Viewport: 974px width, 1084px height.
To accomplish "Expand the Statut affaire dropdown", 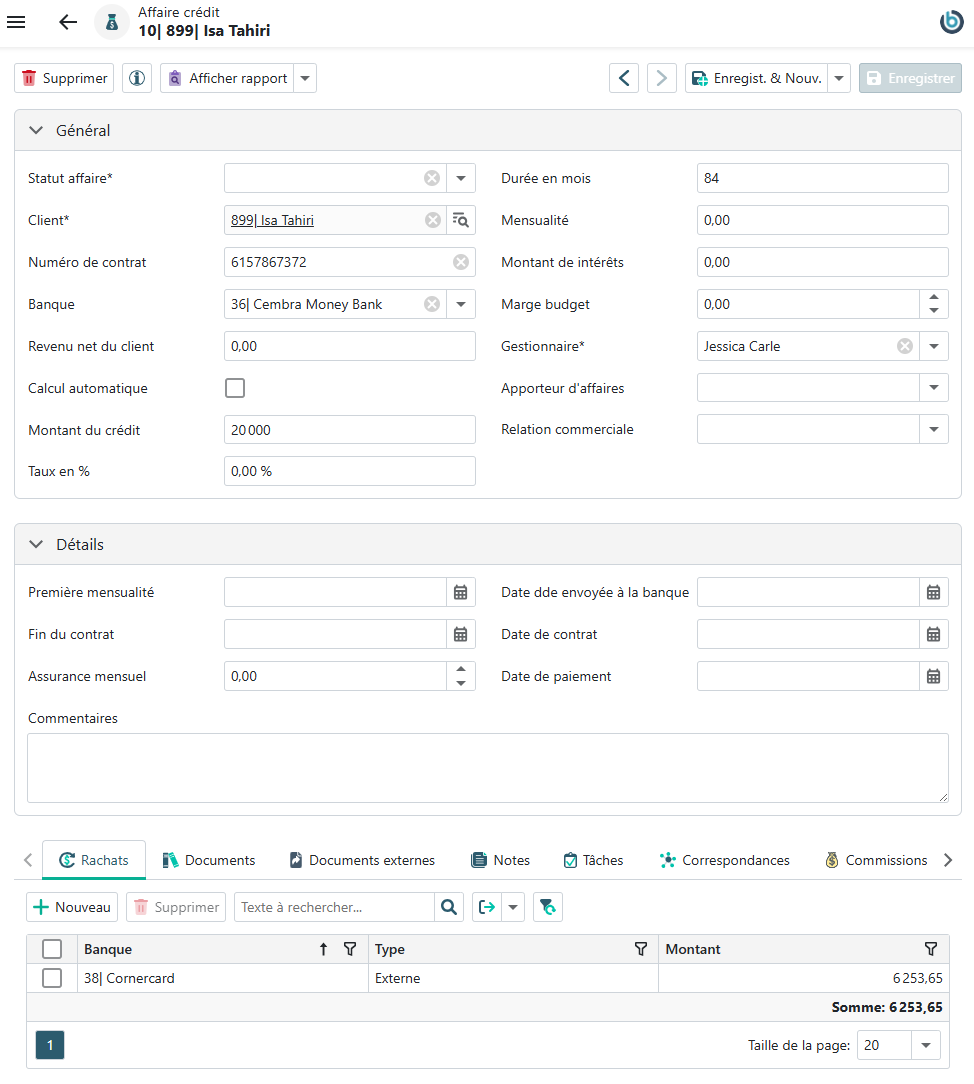I will click(x=461, y=178).
